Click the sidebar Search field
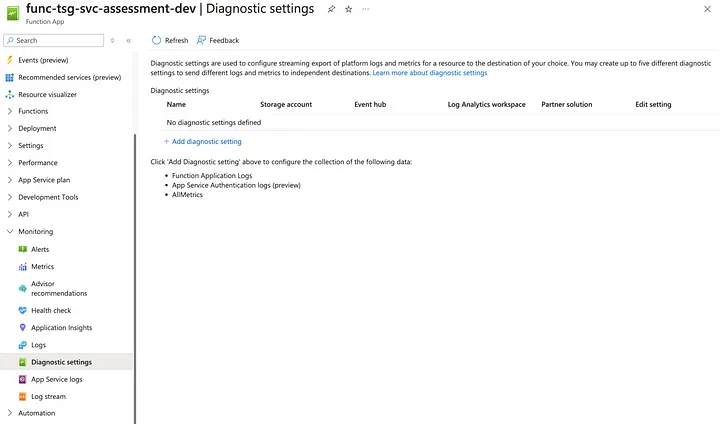The height and width of the screenshot is (424, 720). 54,40
